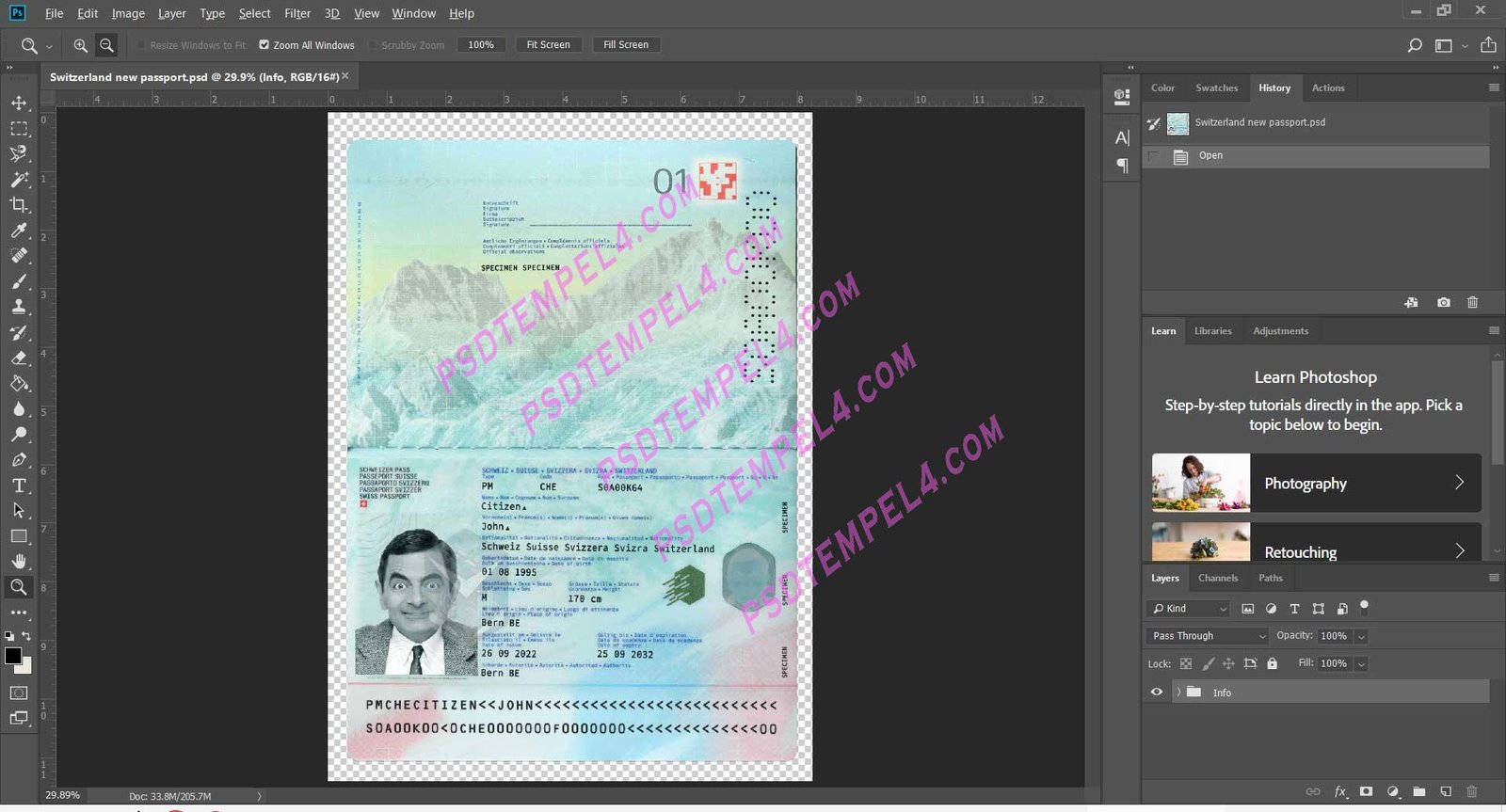This screenshot has width=1506, height=812.
Task: Select the Rectangular Marquee tool
Action: [19, 128]
